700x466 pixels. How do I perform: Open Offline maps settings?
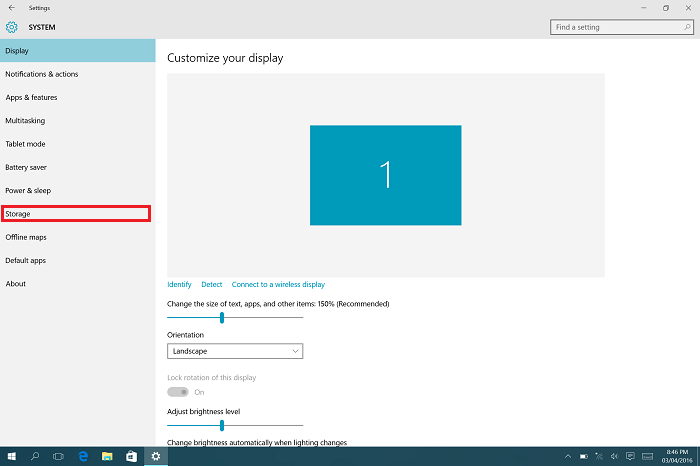tap(78, 237)
